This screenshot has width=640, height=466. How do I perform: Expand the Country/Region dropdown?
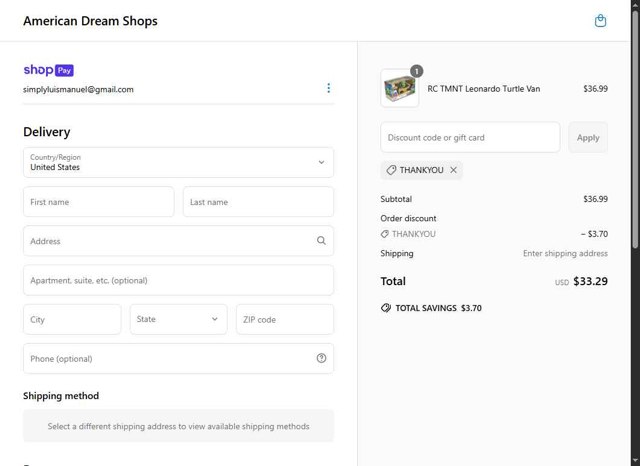click(x=178, y=162)
